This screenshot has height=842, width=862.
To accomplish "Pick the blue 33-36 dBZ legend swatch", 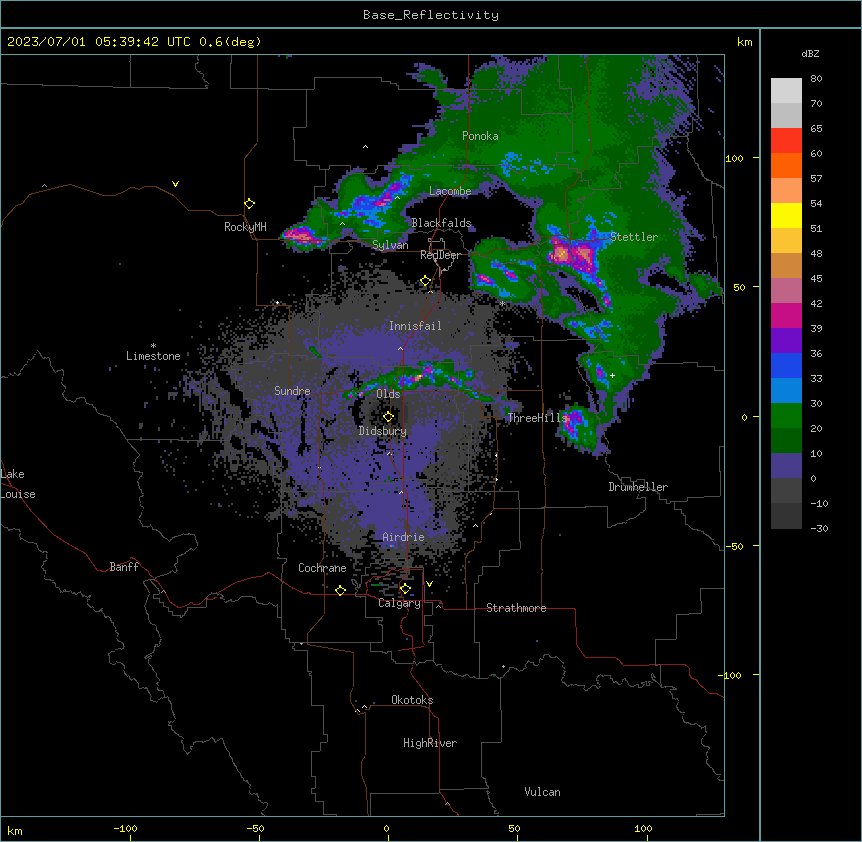I will [786, 365].
